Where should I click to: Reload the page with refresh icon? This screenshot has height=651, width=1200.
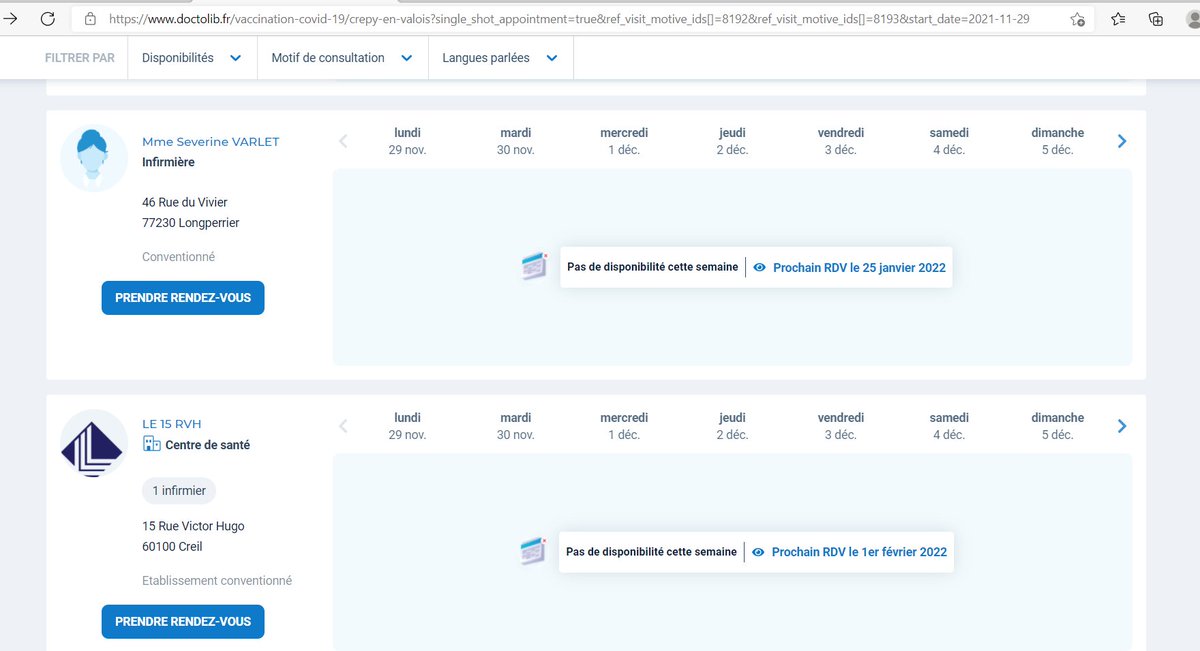[48, 19]
